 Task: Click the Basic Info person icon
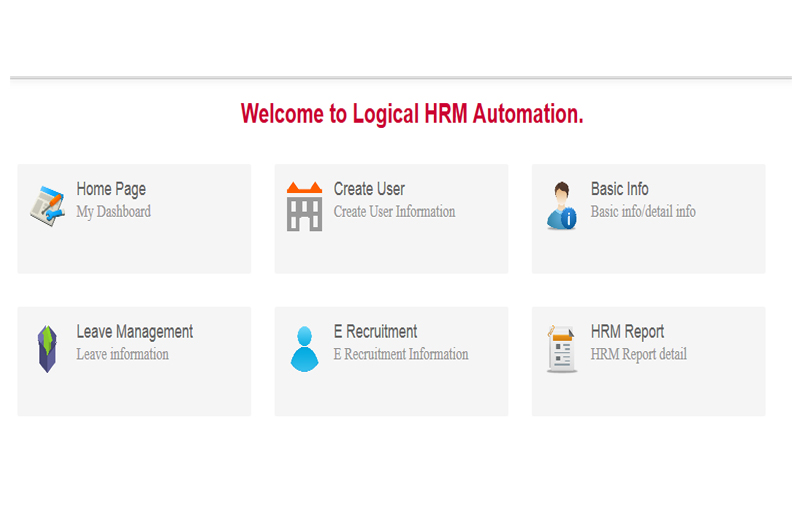[561, 205]
